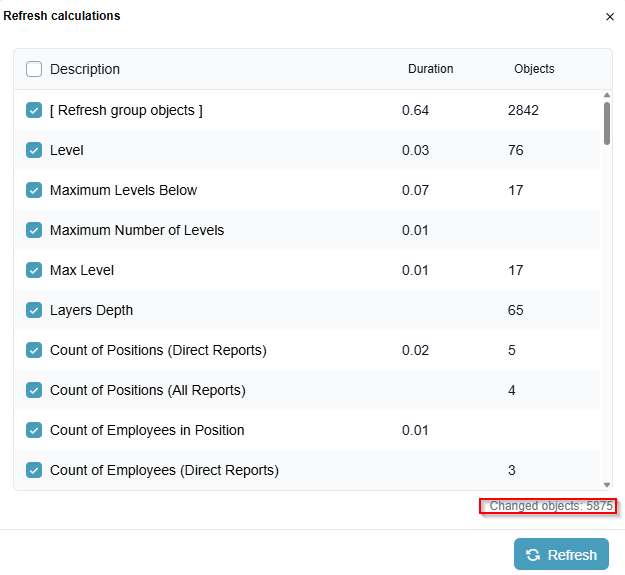Close the Refresh calculations dialog
The width and height of the screenshot is (625, 575).
click(x=610, y=17)
